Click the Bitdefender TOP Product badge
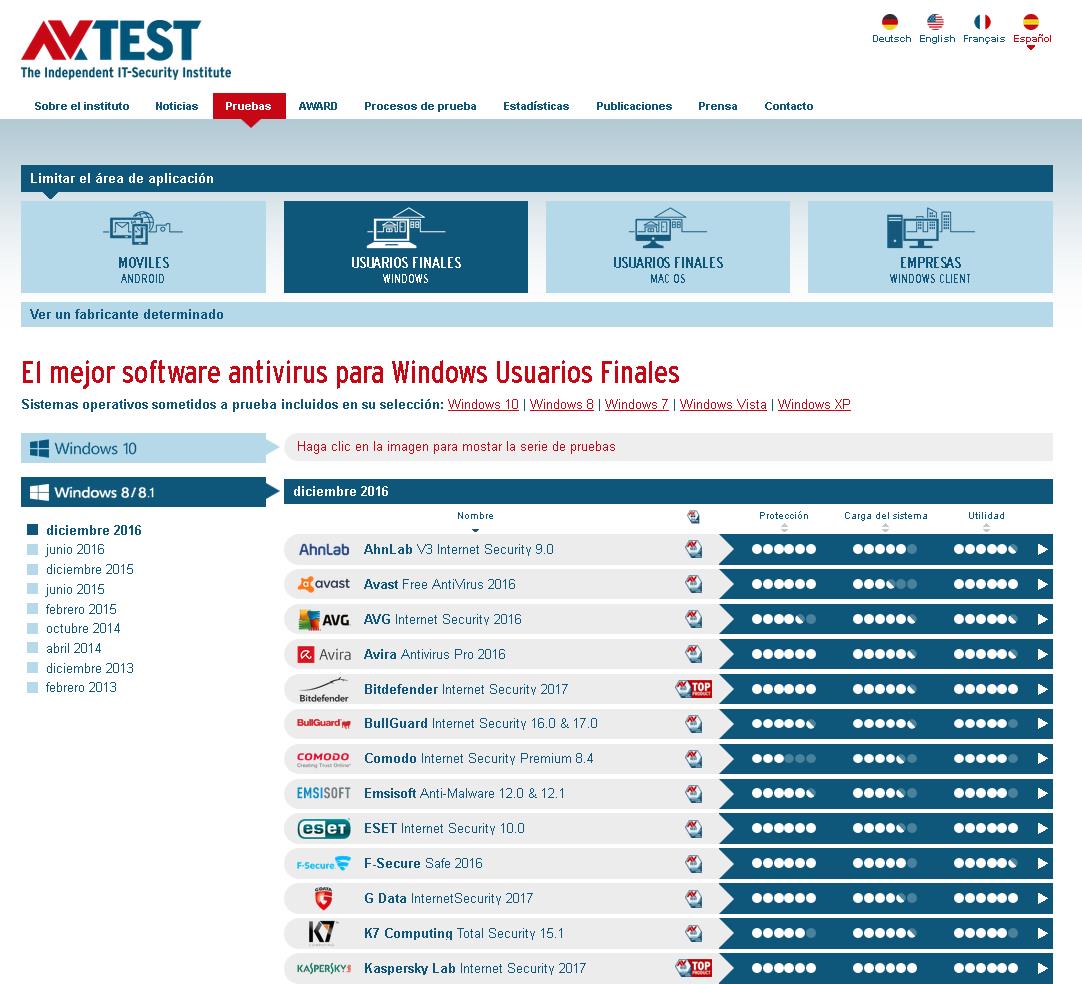Screen dimensions: 1082x984 [693, 689]
